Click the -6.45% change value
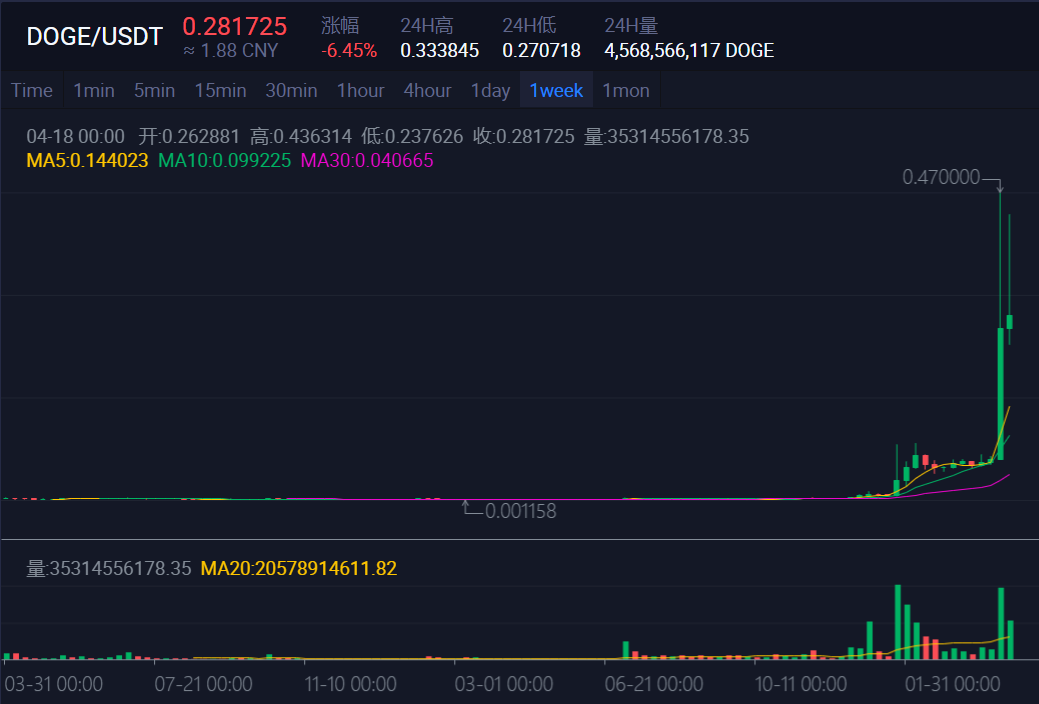 349,50
